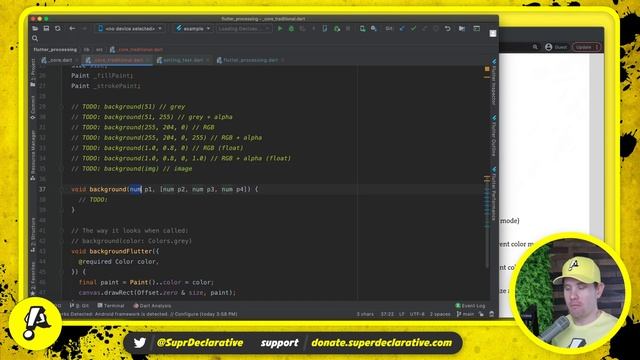Viewport: 640px width, 360px height.
Task: Open the Project tool window
Action: pos(33,72)
